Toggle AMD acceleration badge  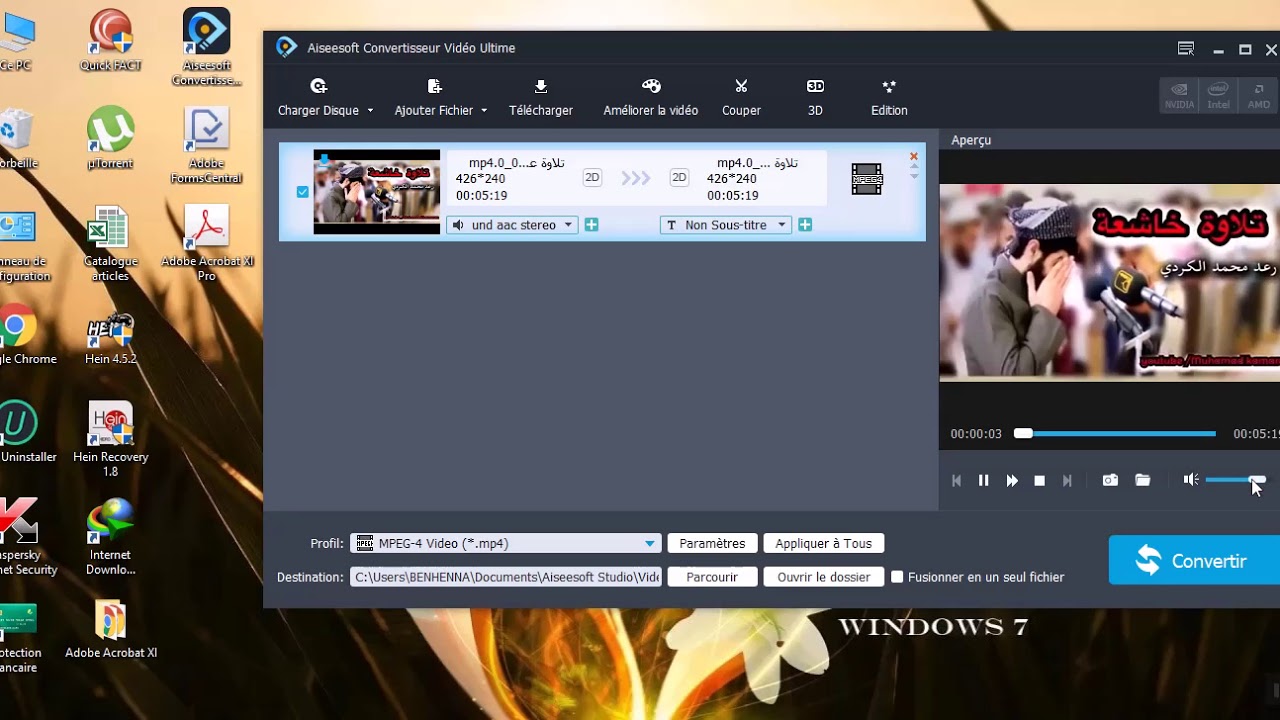[x=1258, y=95]
